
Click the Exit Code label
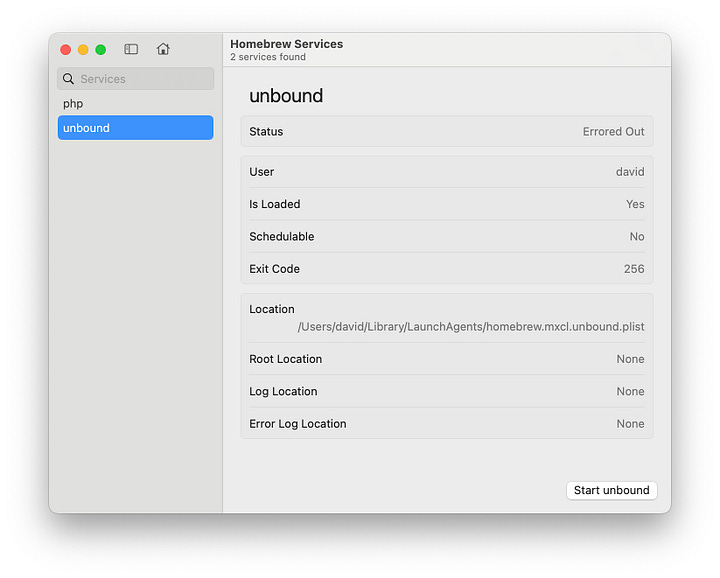point(274,269)
